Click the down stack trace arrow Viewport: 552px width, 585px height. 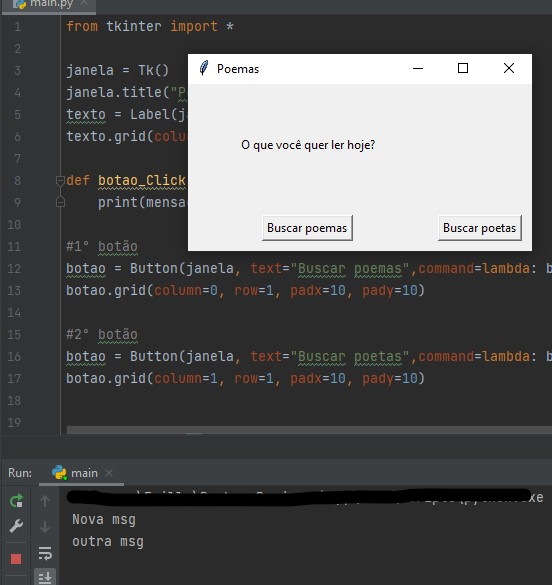coord(45,527)
